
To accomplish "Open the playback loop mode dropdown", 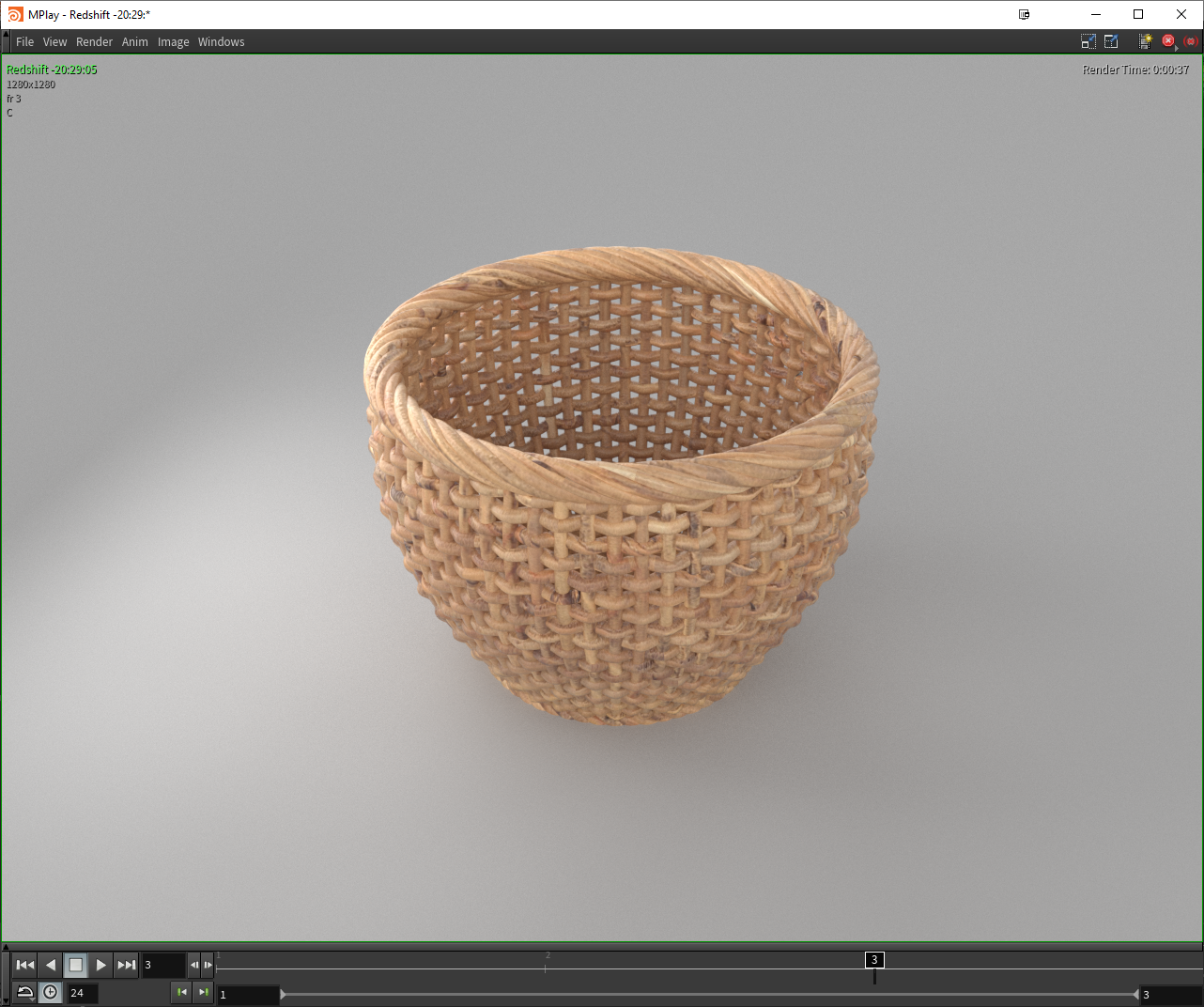I will coord(25,993).
